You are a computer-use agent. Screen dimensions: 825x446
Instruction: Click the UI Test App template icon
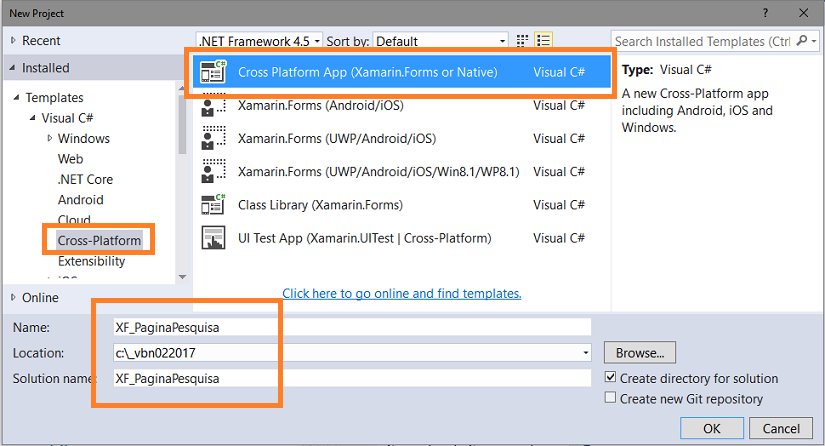pyautogui.click(x=213, y=238)
